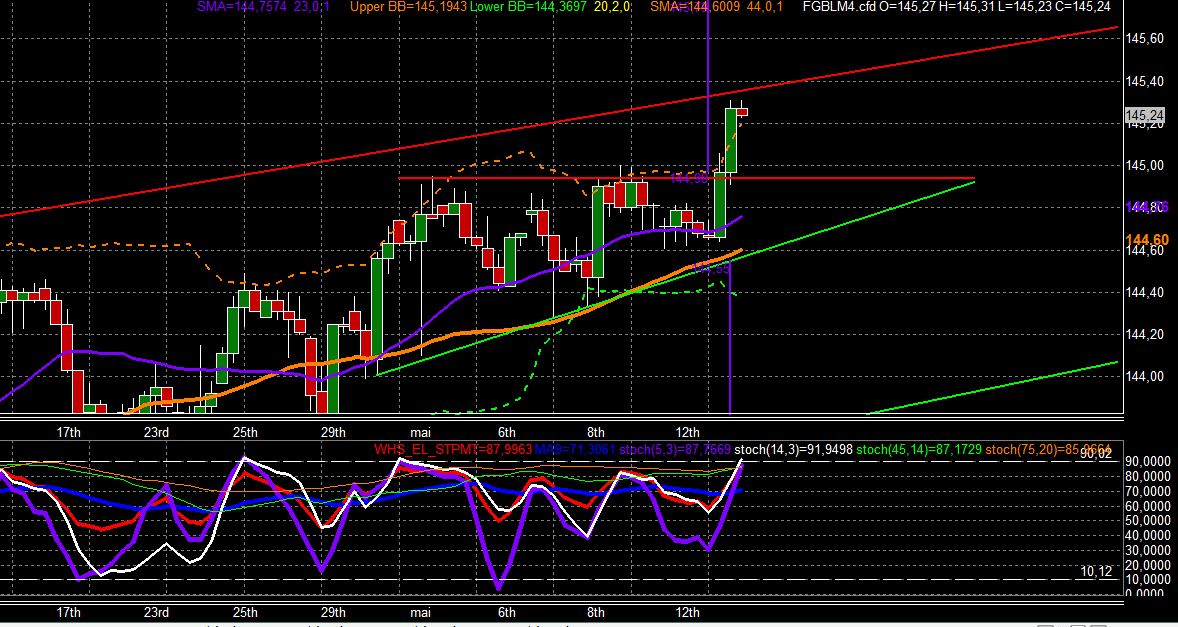Click the 10,12 oversold level label
1178x627 pixels.
pyautogui.click(x=1095, y=571)
